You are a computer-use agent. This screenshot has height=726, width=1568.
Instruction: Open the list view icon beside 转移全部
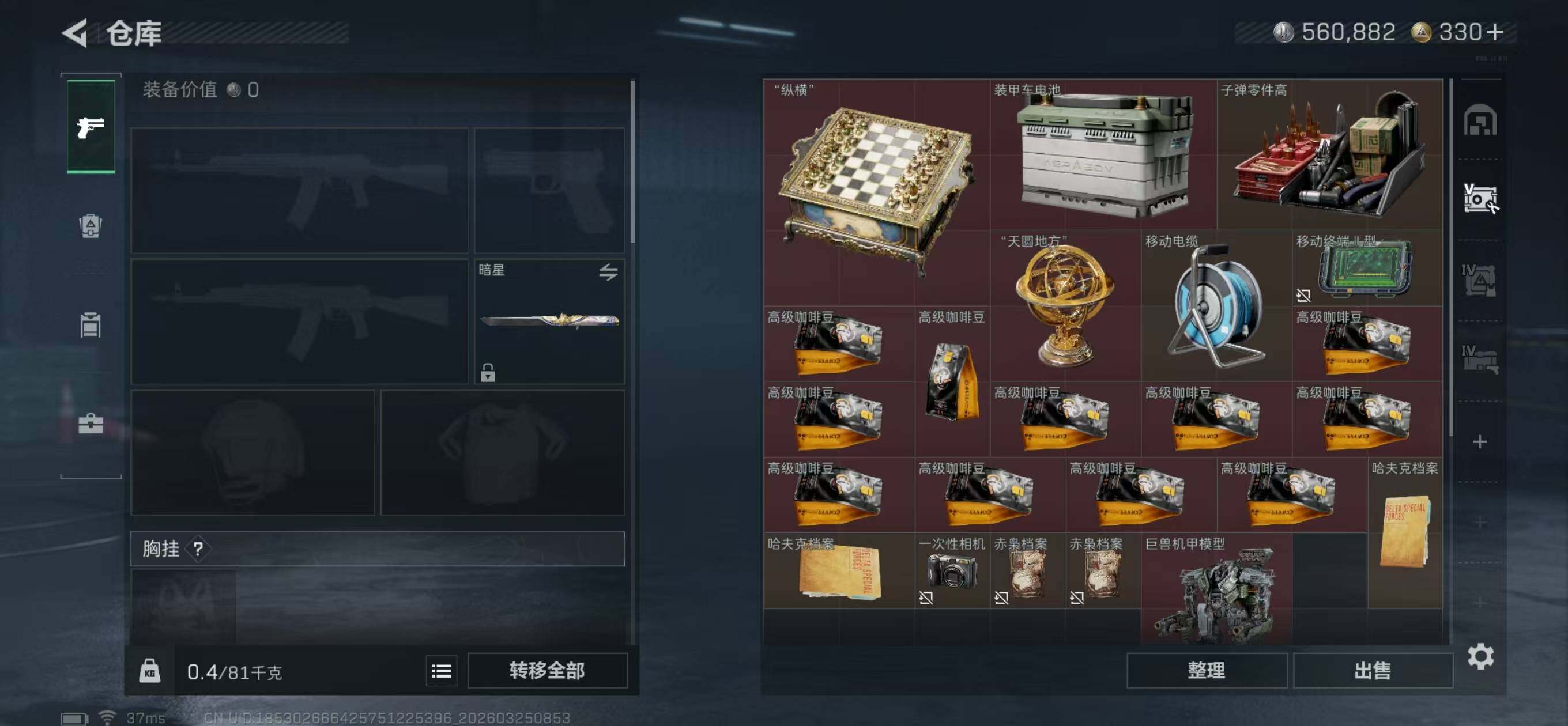pyautogui.click(x=442, y=671)
